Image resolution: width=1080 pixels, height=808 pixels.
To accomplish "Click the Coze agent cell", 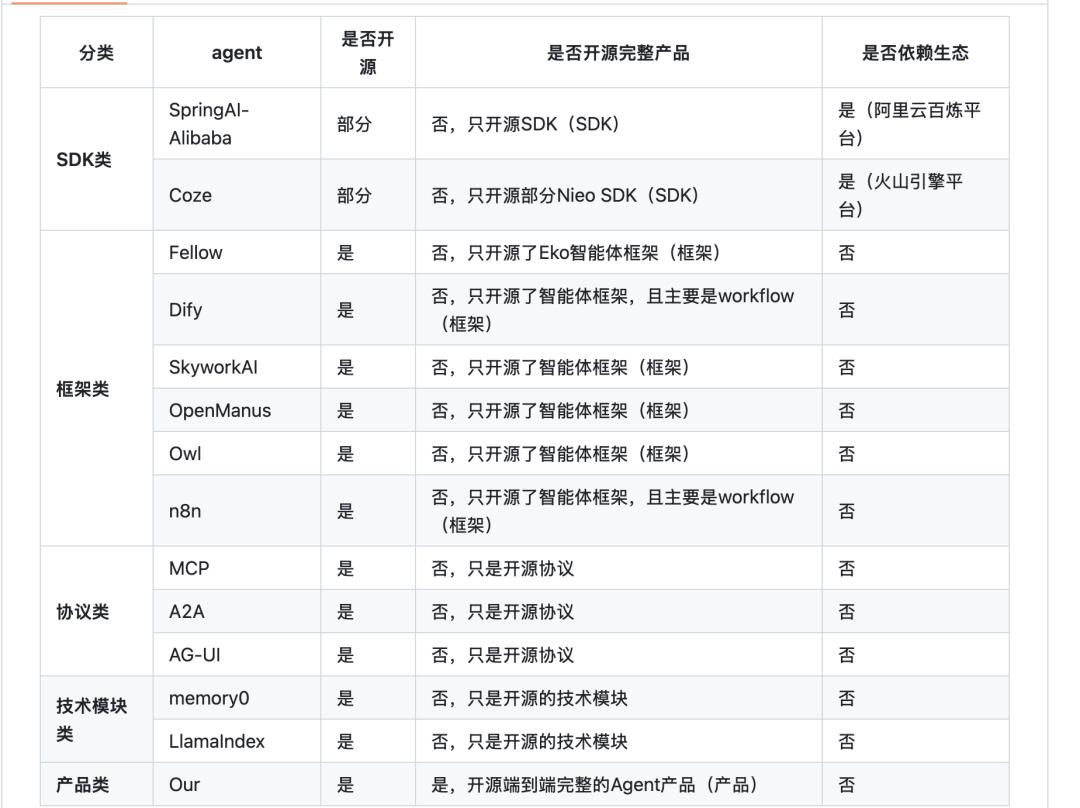I will pyautogui.click(x=236, y=195).
